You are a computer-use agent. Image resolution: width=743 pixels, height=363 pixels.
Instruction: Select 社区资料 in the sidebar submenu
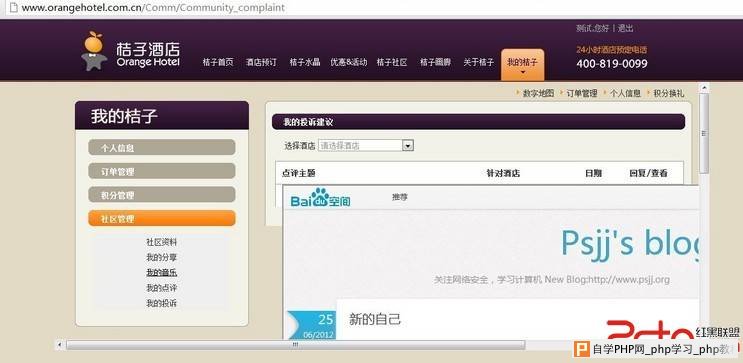tap(162, 242)
